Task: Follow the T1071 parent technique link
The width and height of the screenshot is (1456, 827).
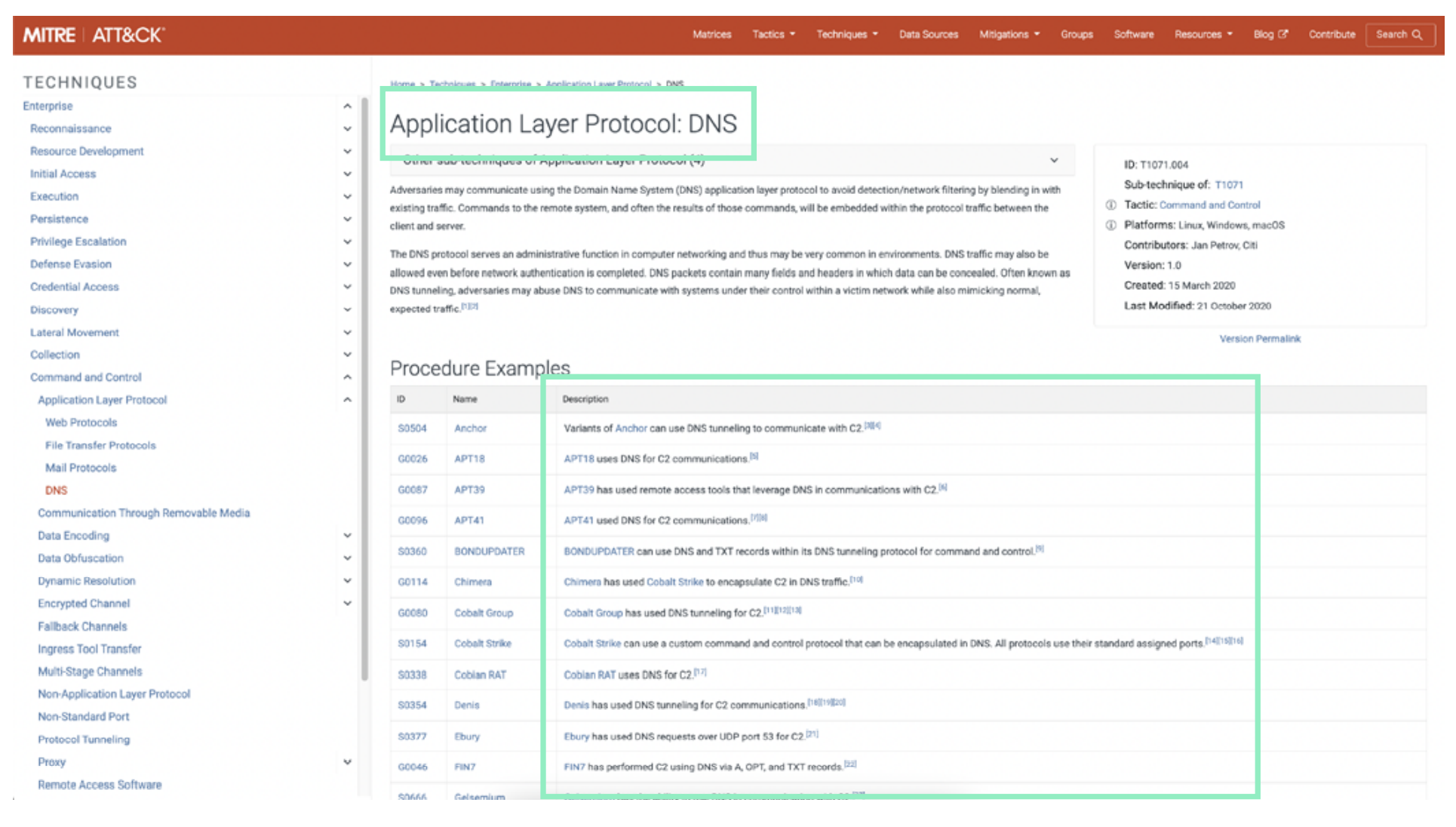Action: pos(1228,184)
